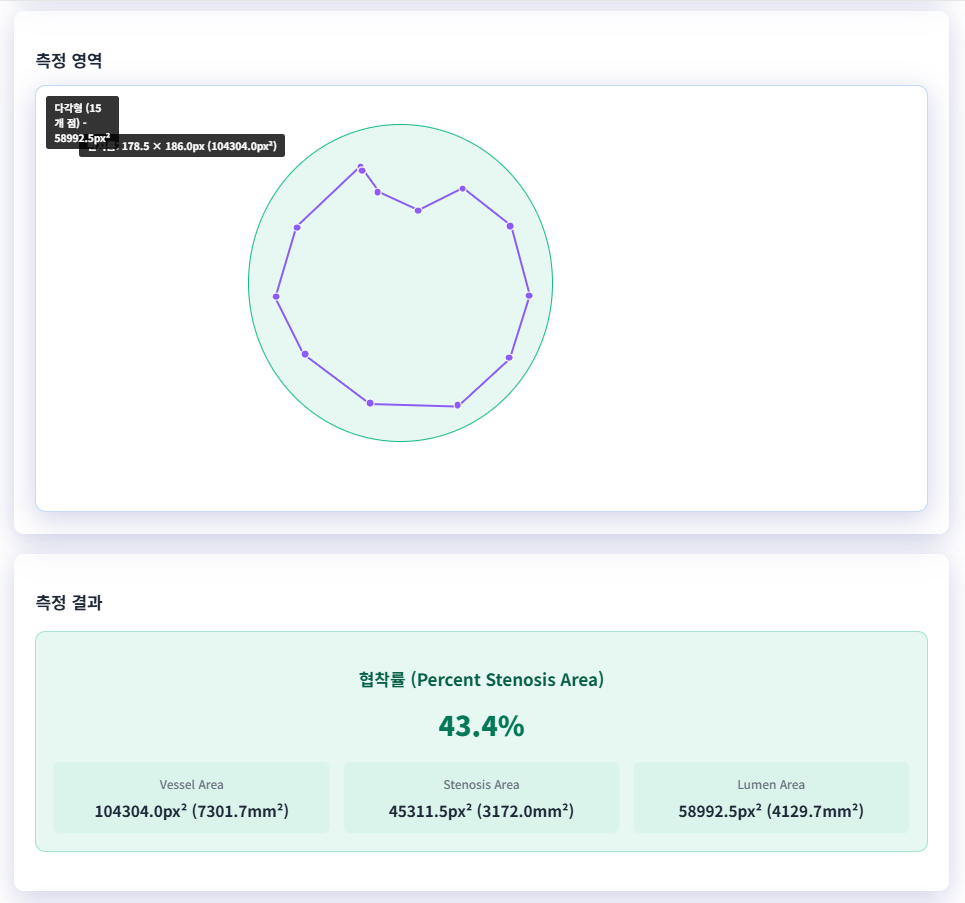This screenshot has height=903, width=965.
Task: Pick the bottom-left vertex of the polygon's flat base
Action: (x=370, y=403)
